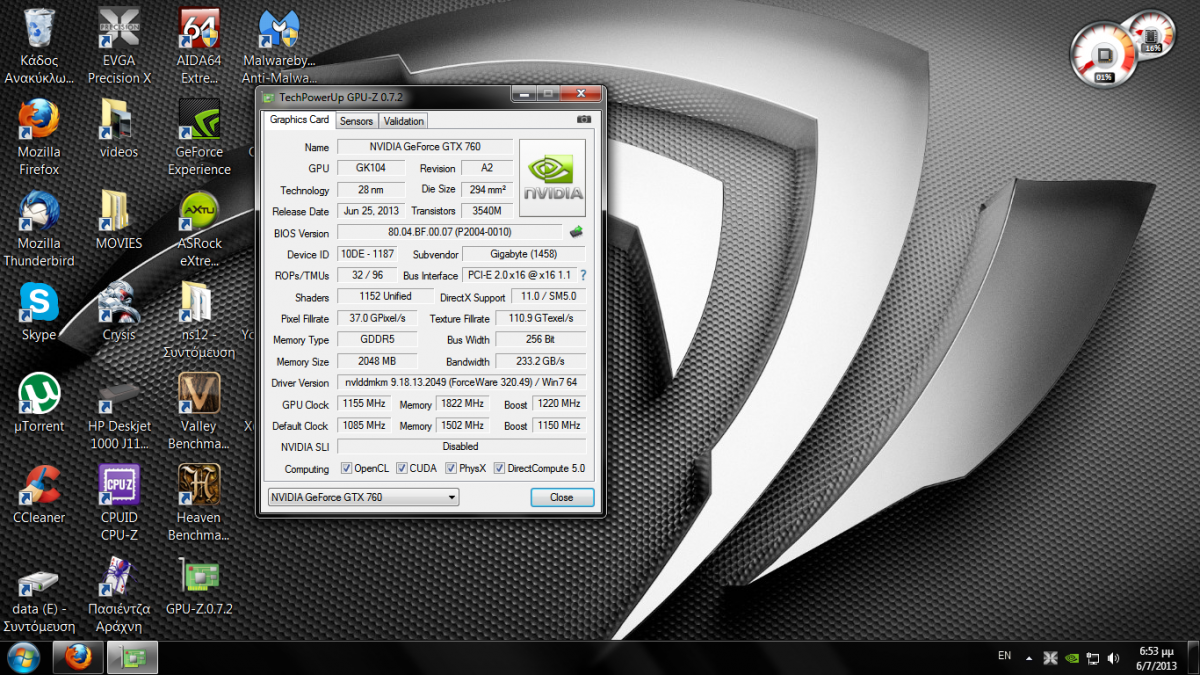The width and height of the screenshot is (1200, 675).
Task: Click the CPU meter gadget showing 01%
Action: click(1104, 53)
